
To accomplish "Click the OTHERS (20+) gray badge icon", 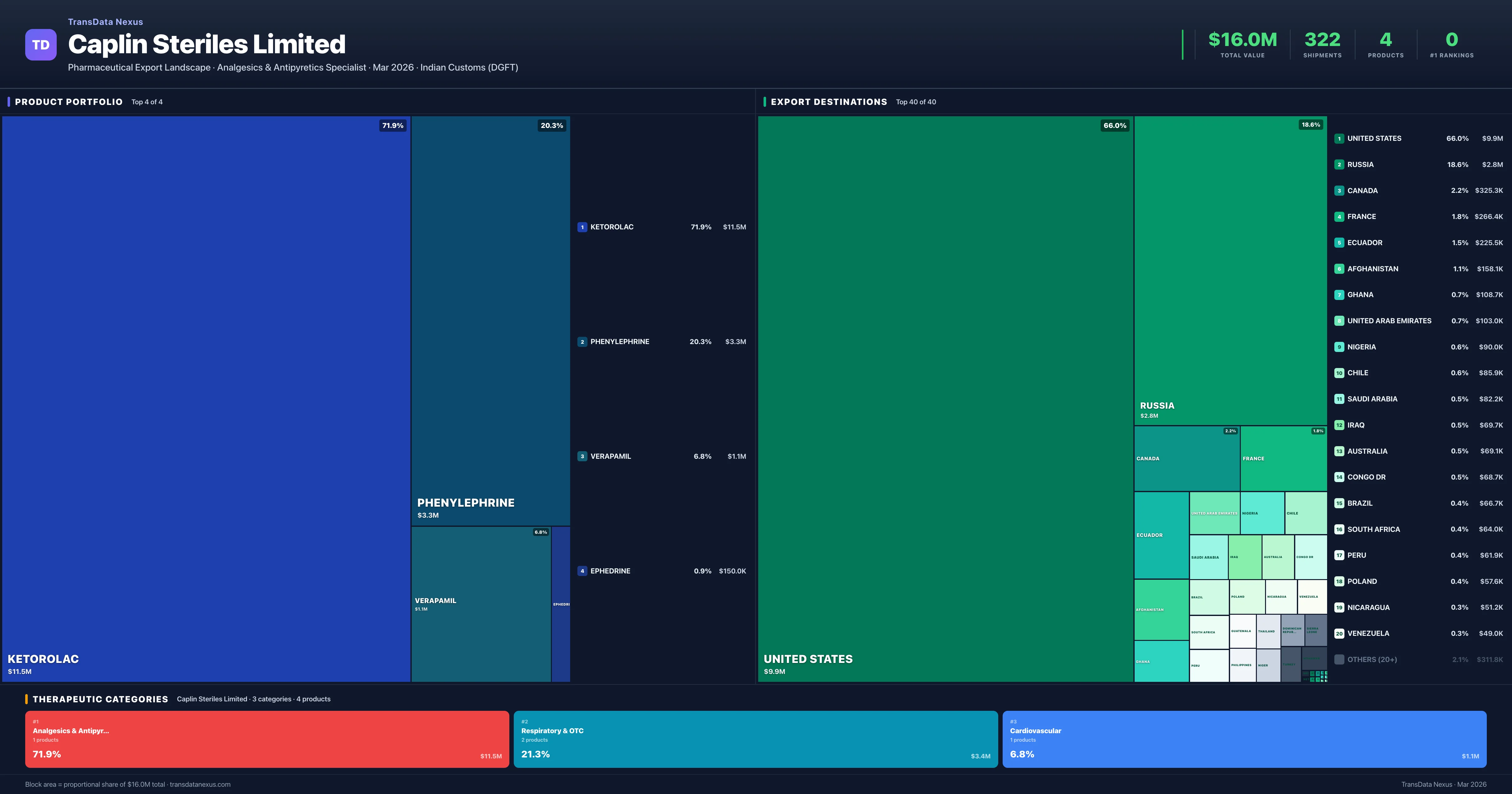I will click(x=1340, y=659).
